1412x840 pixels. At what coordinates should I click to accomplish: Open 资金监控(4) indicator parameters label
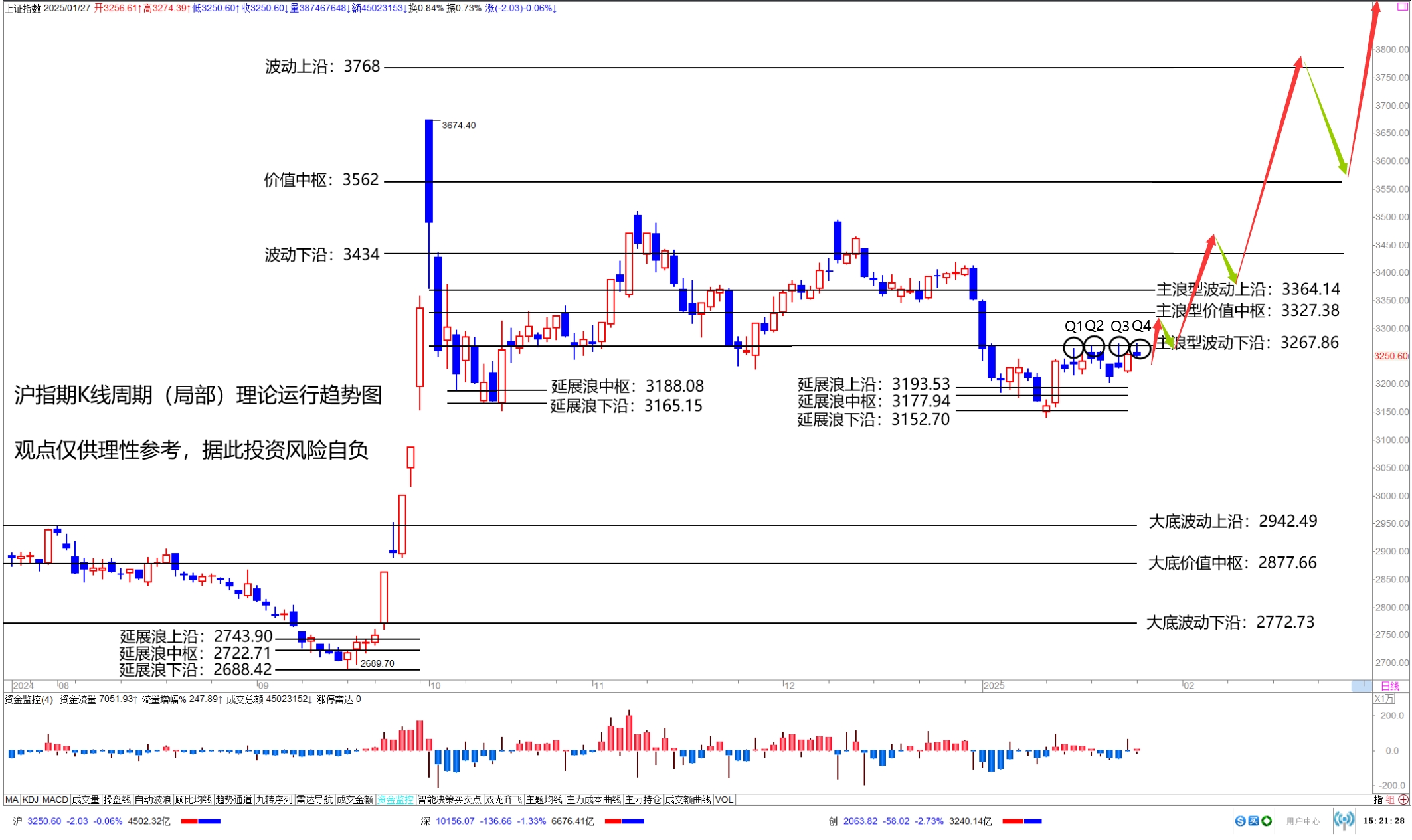(29, 699)
